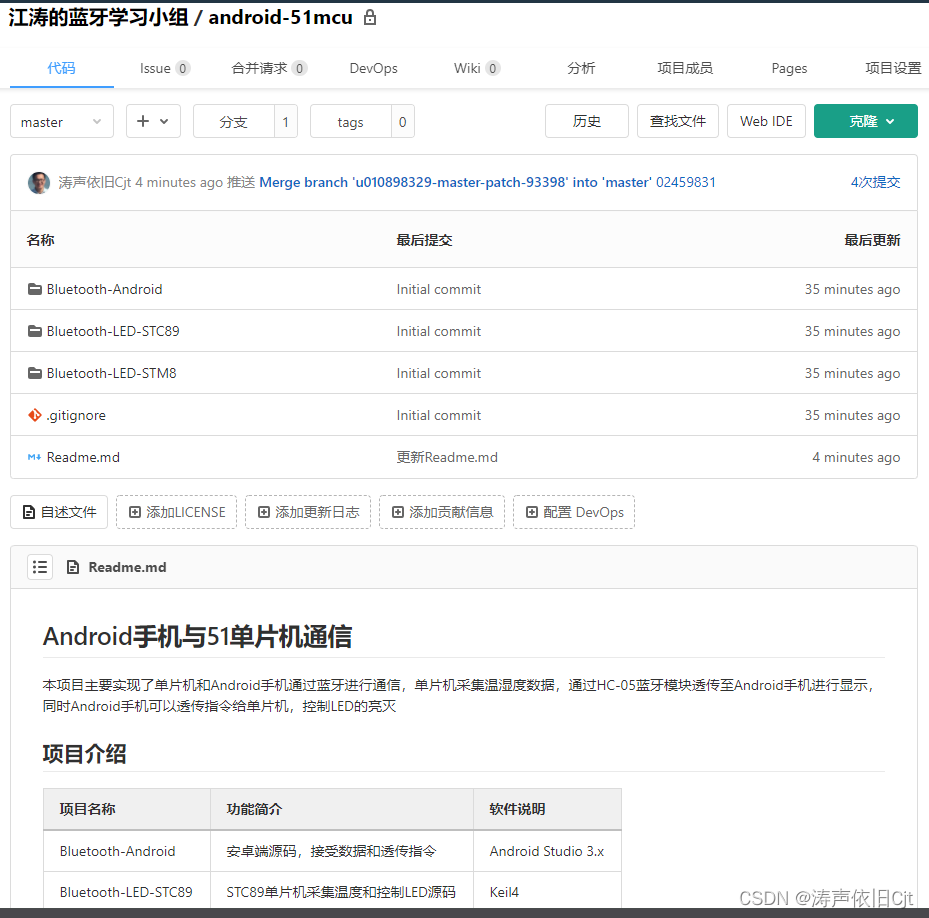Viewport: 929px width, 918px height.
Task: Open the .gitignore file
Action: pos(76,415)
